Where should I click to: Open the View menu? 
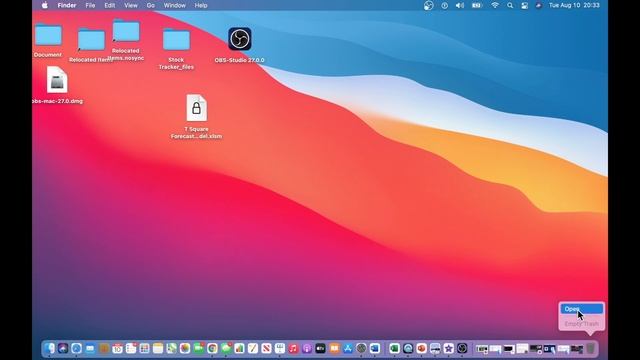click(131, 5)
